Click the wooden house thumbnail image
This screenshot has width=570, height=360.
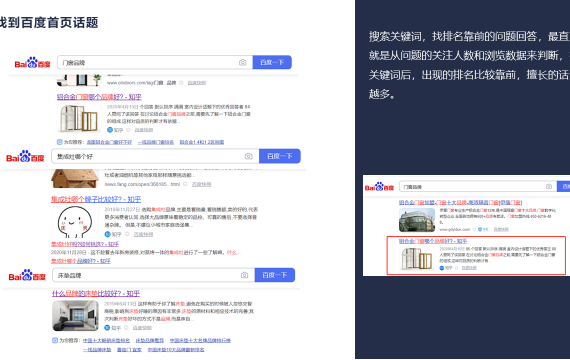(x=75, y=179)
